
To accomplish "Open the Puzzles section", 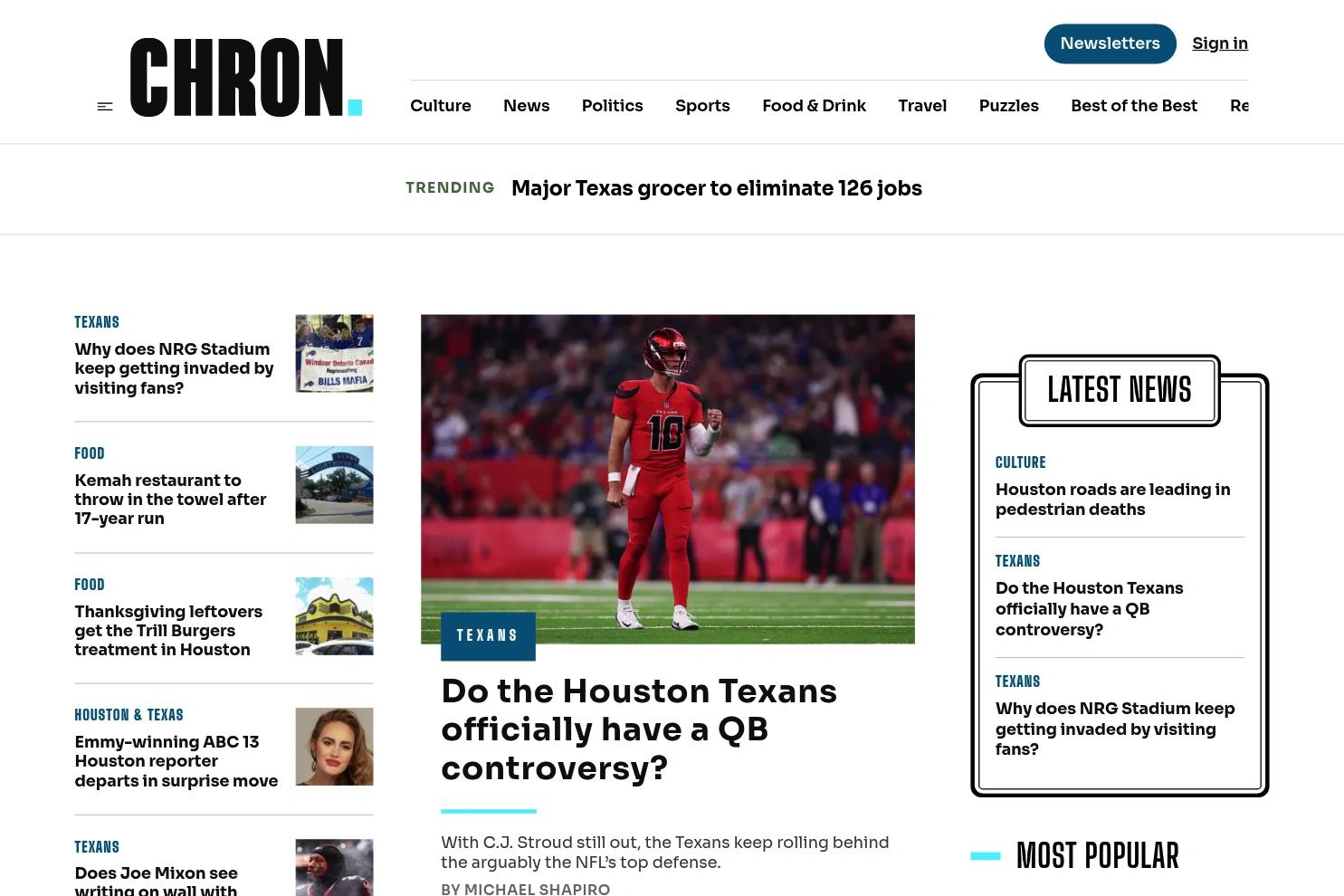I will (x=1009, y=106).
